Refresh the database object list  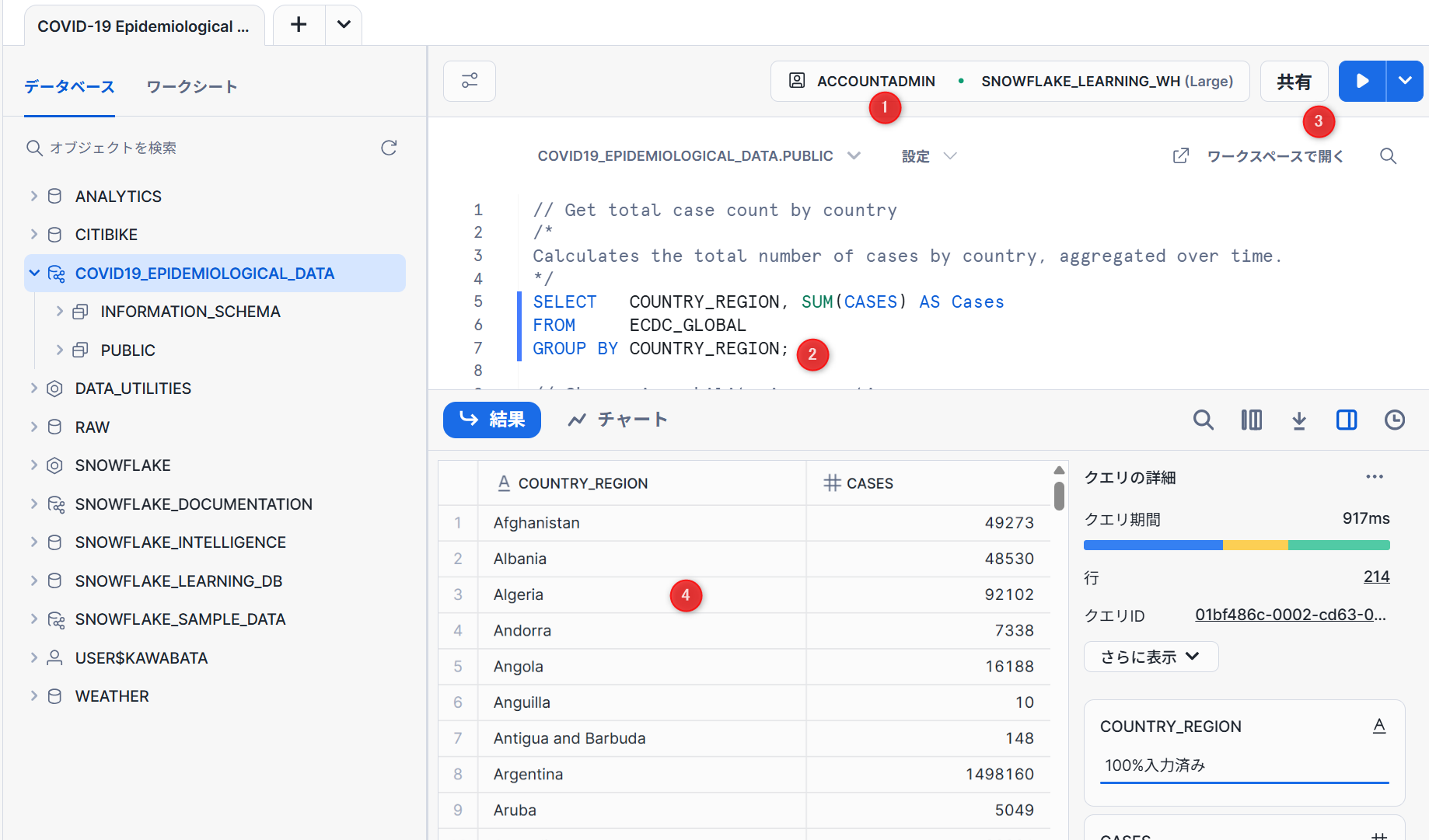click(x=390, y=148)
